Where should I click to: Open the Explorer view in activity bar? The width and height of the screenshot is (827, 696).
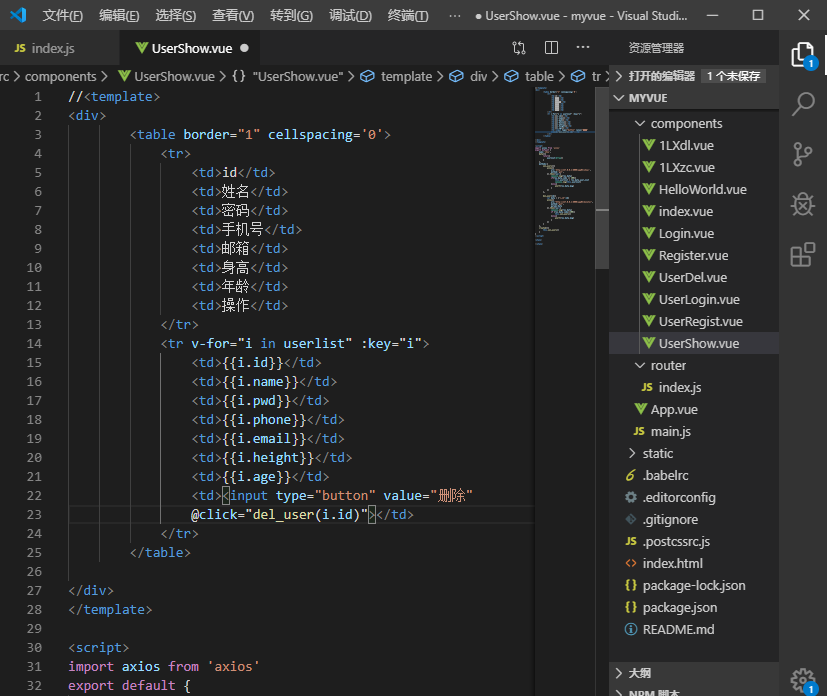(802, 54)
